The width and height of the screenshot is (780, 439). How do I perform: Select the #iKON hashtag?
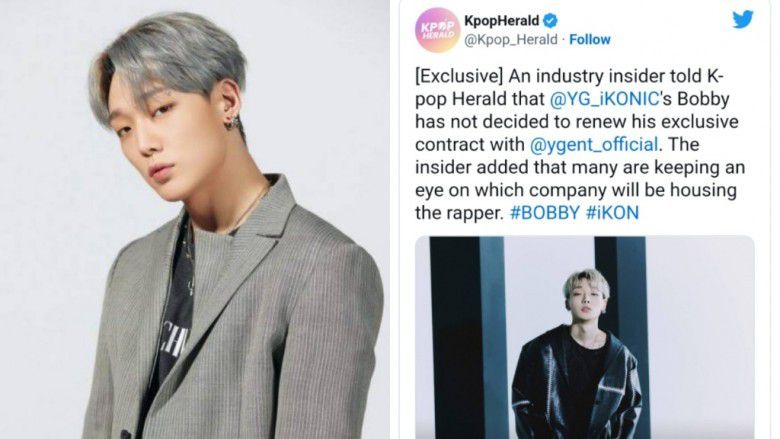pyautogui.click(x=612, y=213)
